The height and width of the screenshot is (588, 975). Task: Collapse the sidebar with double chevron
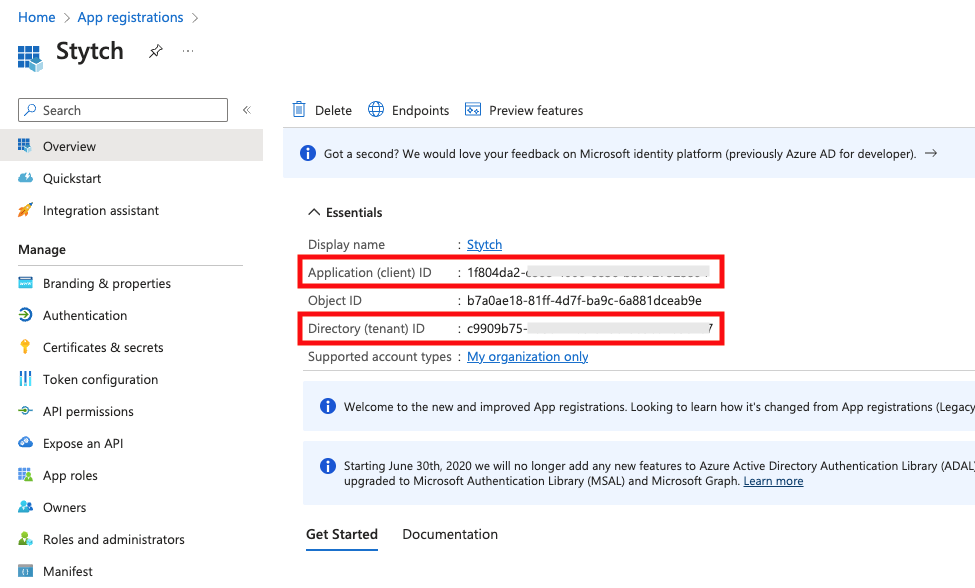pos(247,110)
